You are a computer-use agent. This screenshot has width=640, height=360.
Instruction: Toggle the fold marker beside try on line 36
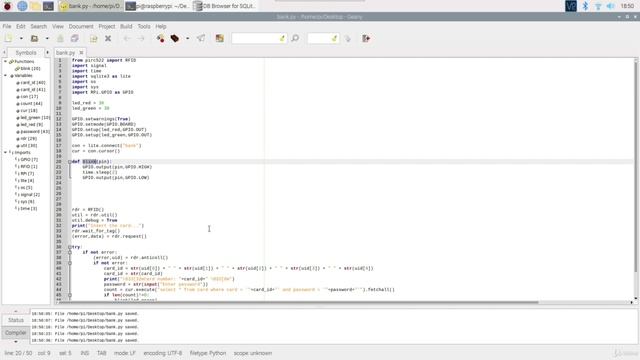(70, 247)
